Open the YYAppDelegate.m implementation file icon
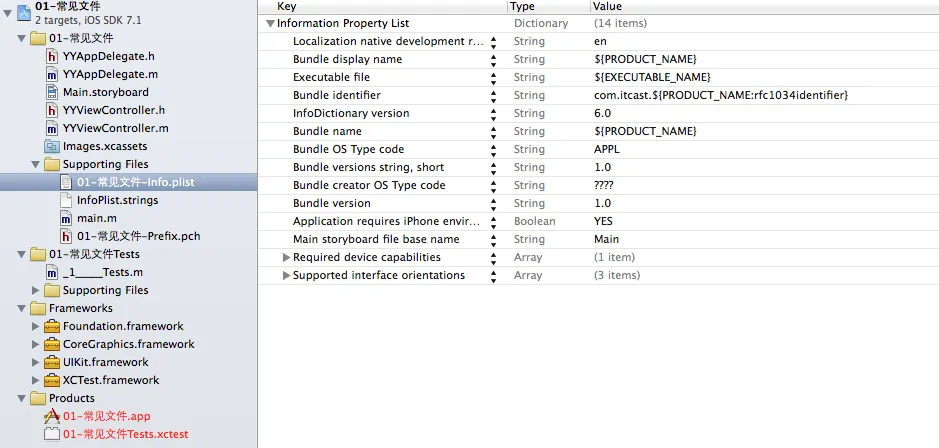The width and height of the screenshot is (939, 448). 53,74
